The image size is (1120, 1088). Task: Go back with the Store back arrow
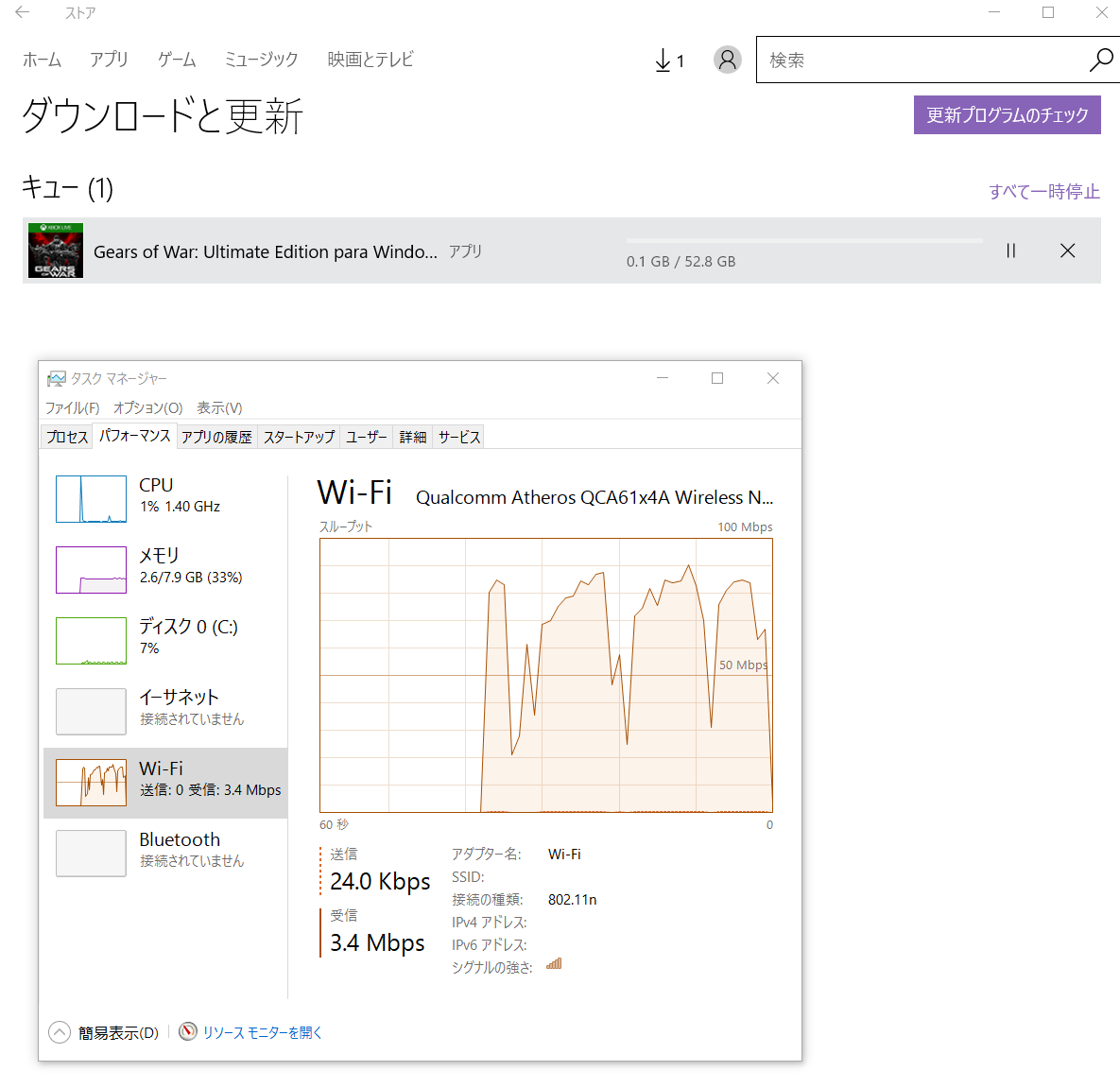click(x=22, y=12)
